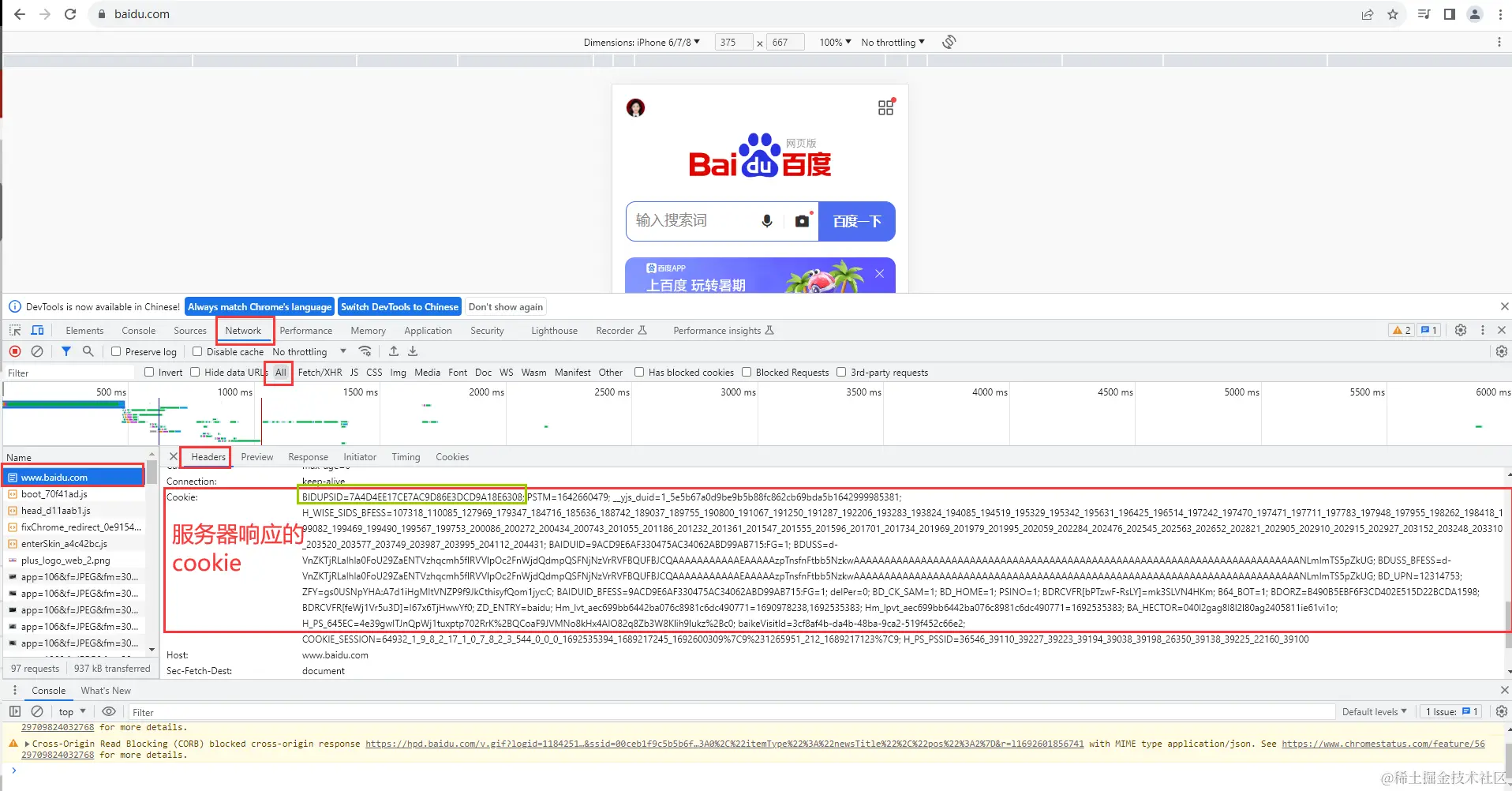The width and height of the screenshot is (1512, 791).
Task: Select boot_70f41ad.js request row
Action: tap(74, 493)
